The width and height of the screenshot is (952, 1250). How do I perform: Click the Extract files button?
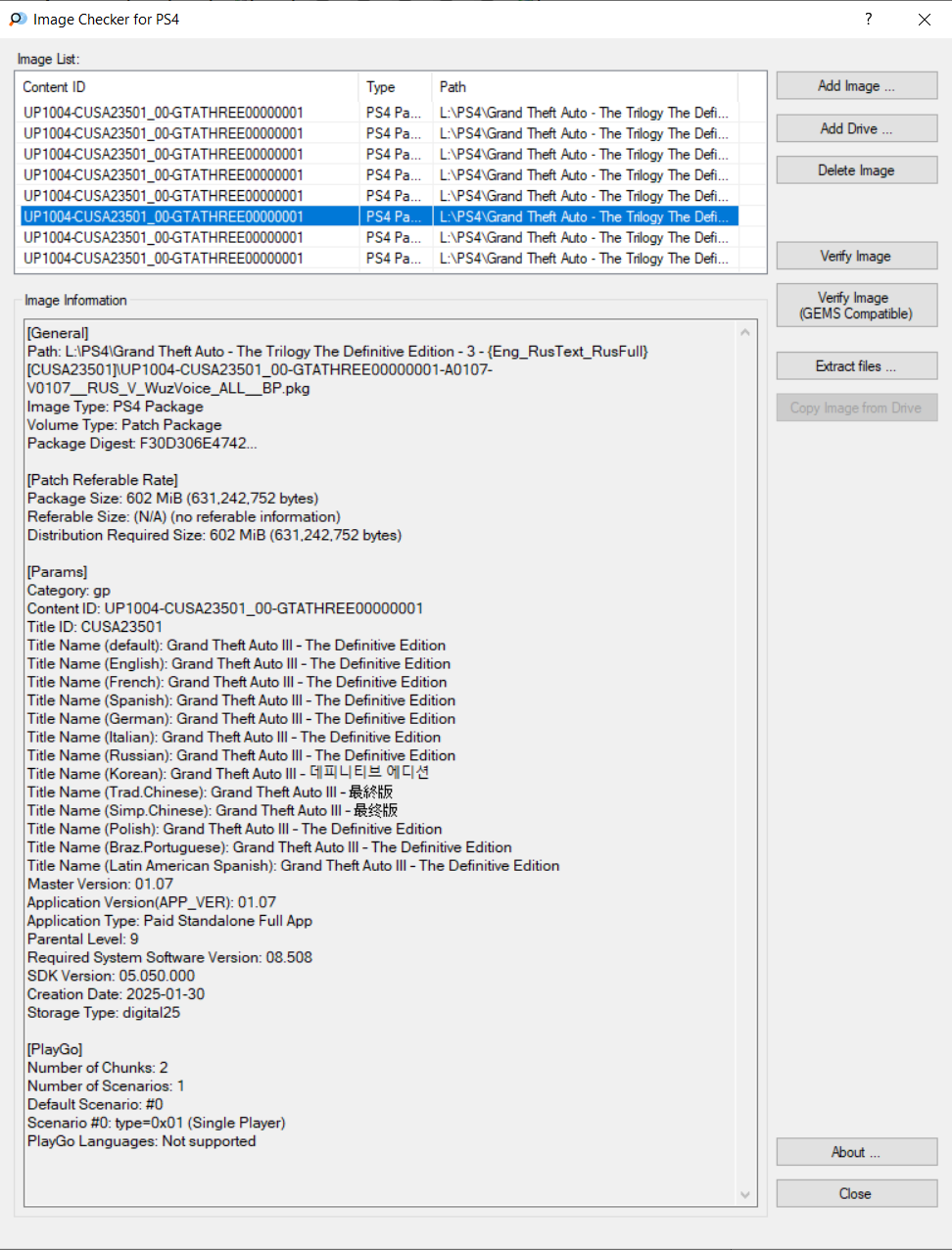pos(857,365)
